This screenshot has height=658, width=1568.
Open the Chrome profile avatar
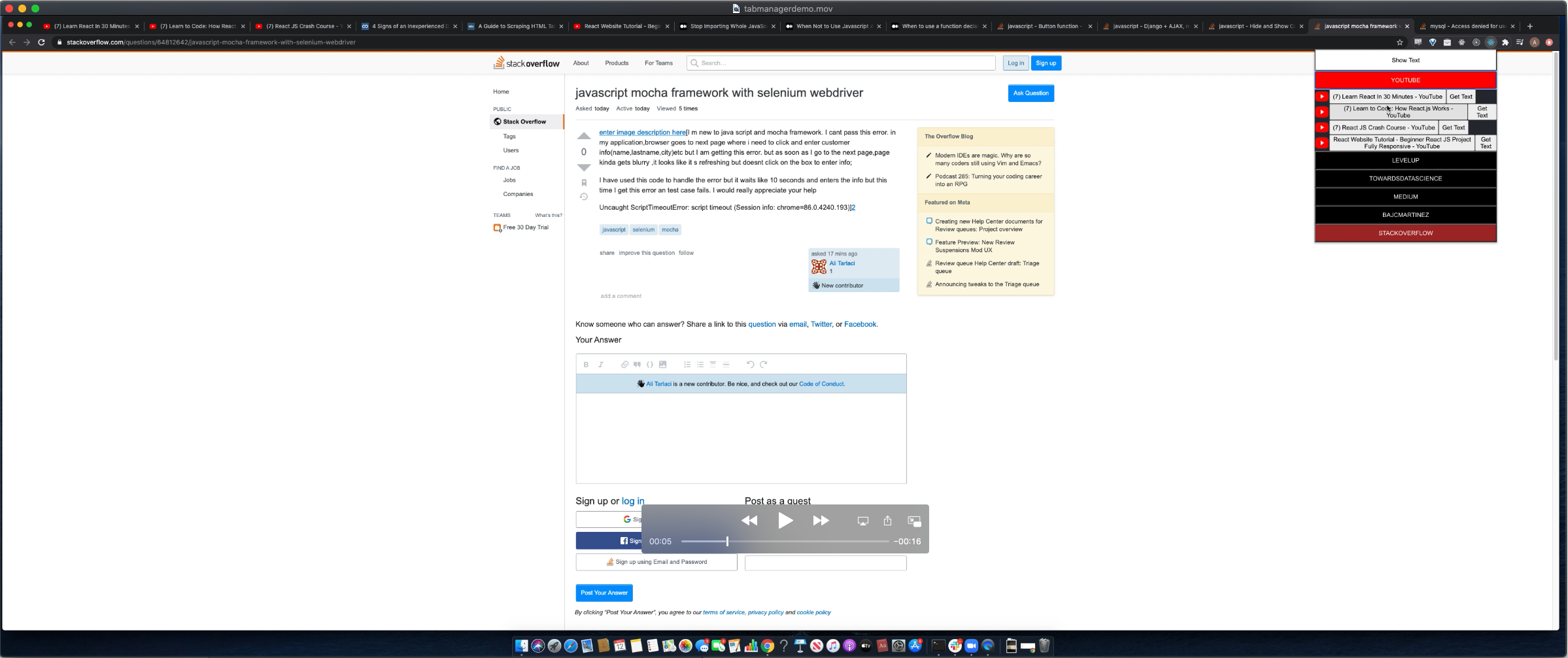click(1534, 42)
